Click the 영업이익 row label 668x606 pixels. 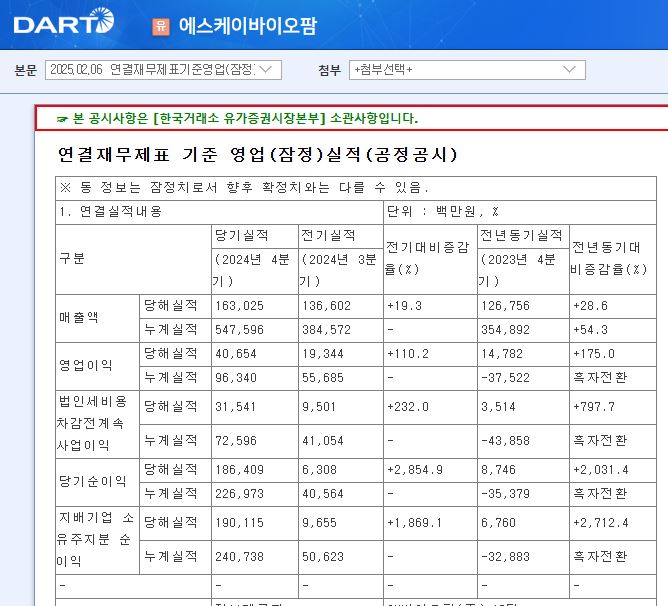[97, 366]
